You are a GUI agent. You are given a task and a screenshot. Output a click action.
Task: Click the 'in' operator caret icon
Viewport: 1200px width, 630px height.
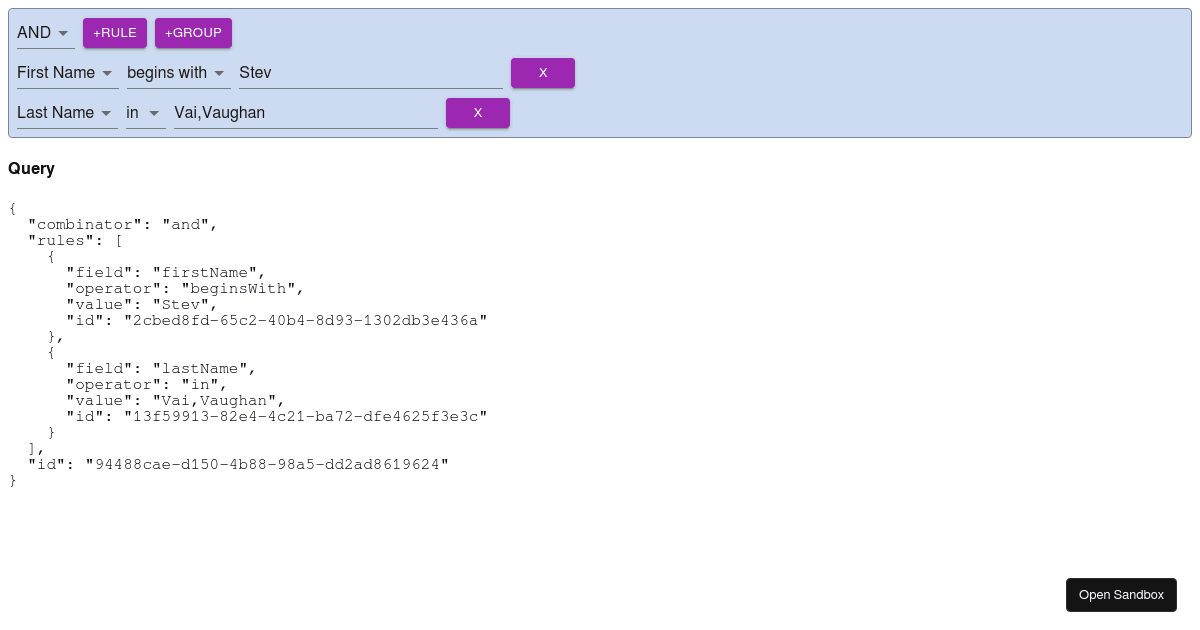[x=156, y=113]
